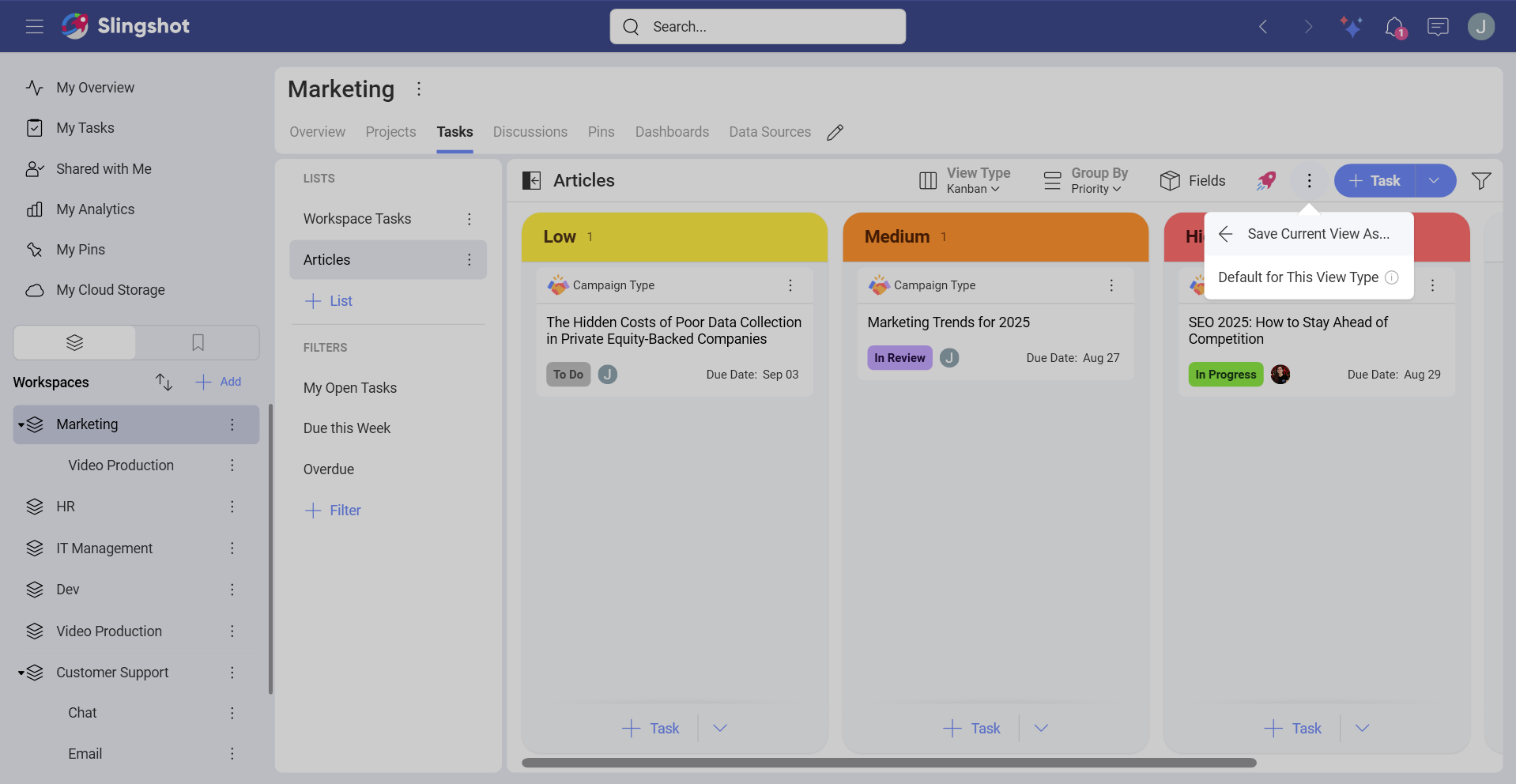Open the Task button dropdown arrow

pyautogui.click(x=1435, y=180)
